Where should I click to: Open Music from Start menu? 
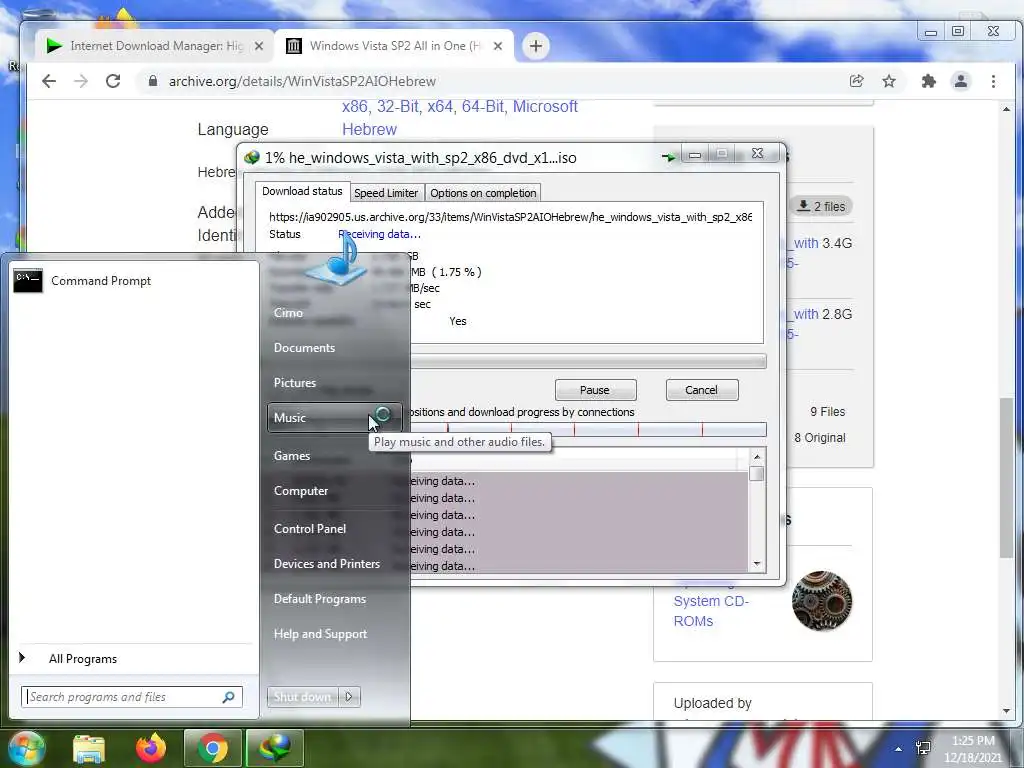pyautogui.click(x=334, y=417)
